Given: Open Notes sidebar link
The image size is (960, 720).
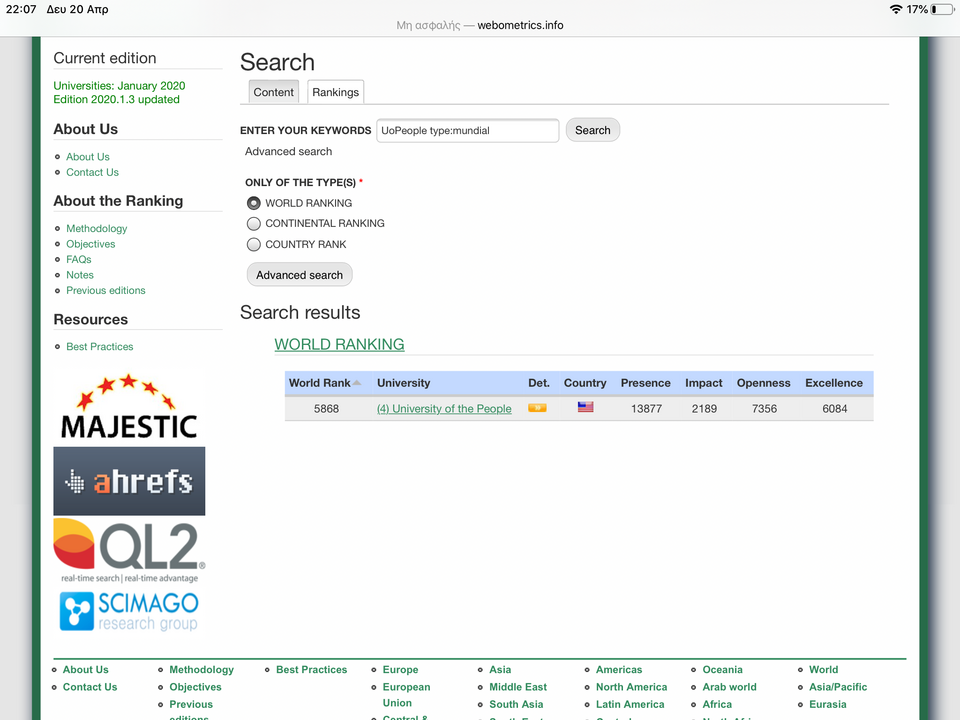Looking at the screenshot, I should pos(80,275).
